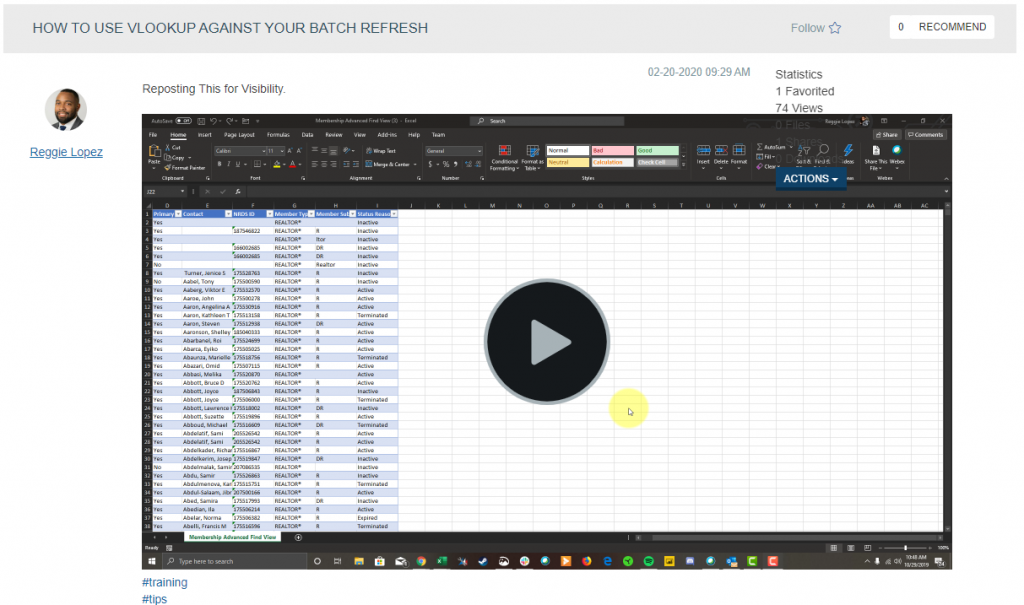This screenshot has width=1024, height=605.
Task: Open the ACTIONS dropdown menu
Action: [810, 179]
